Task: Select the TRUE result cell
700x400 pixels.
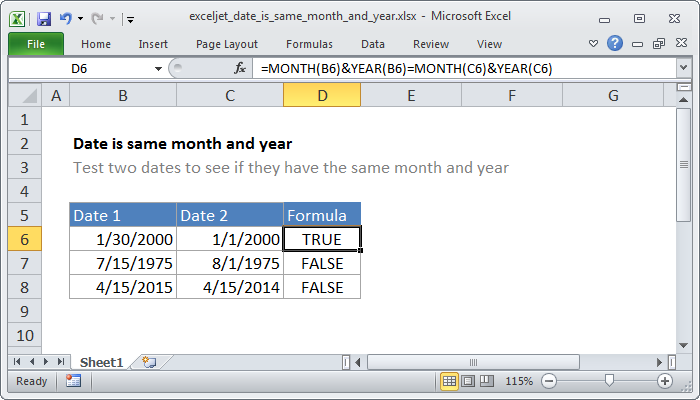Action: (x=322, y=239)
